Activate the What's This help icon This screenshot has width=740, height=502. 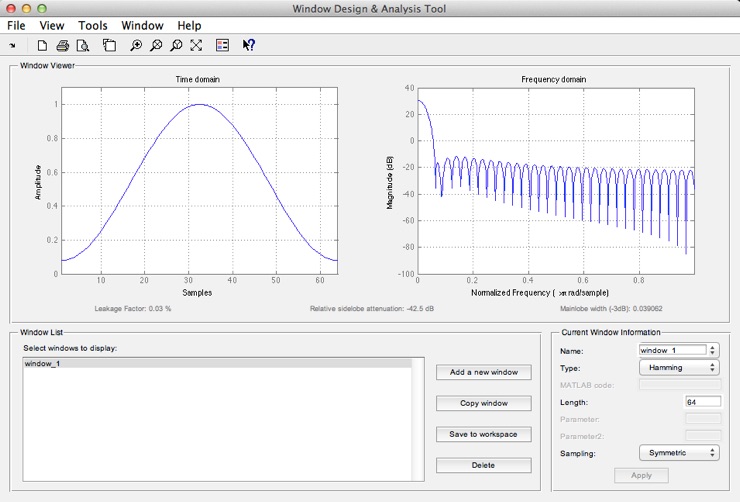pyautogui.click(x=249, y=45)
